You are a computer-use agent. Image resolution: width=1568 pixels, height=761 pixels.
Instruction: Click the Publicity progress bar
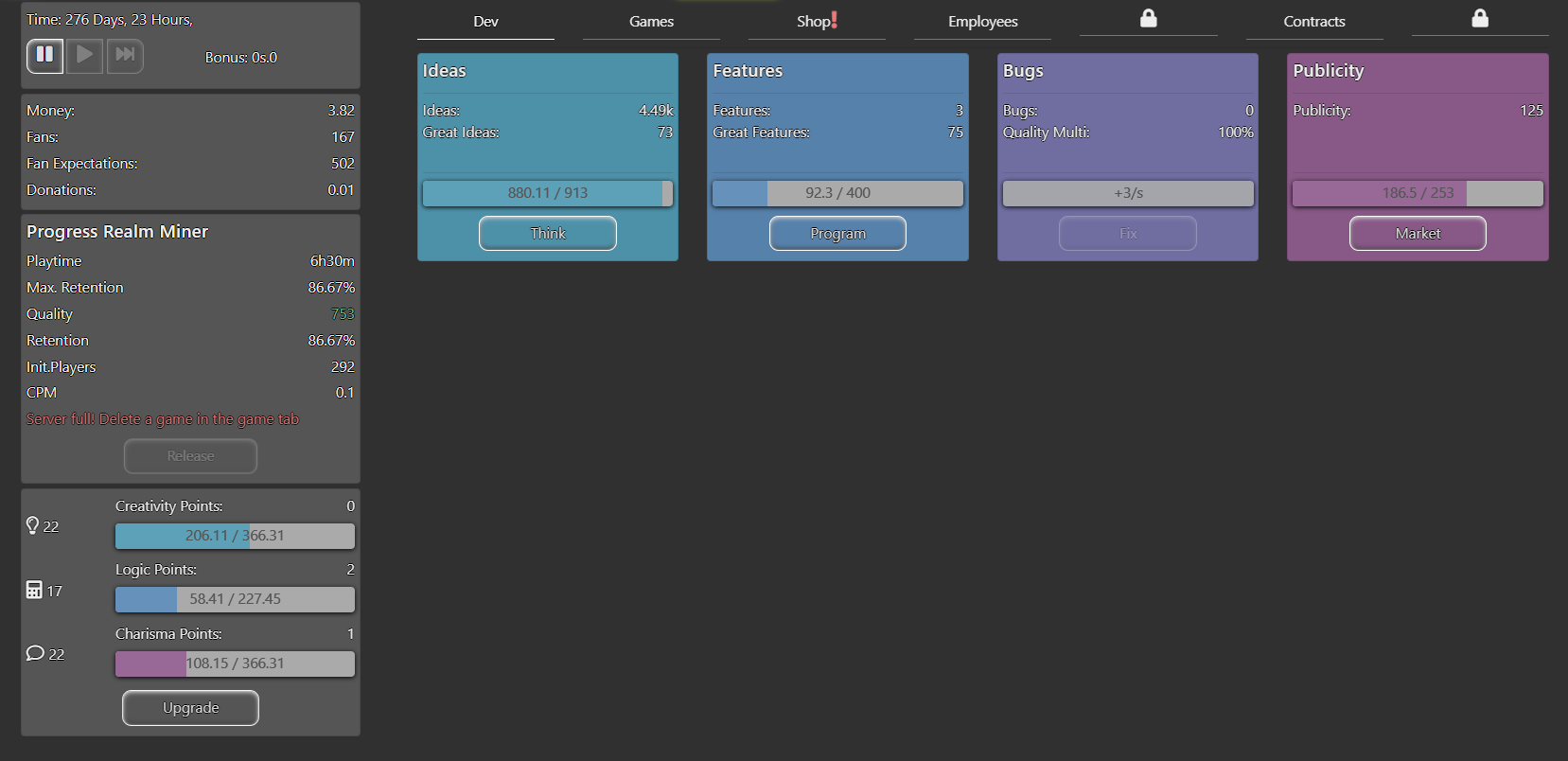click(1417, 193)
